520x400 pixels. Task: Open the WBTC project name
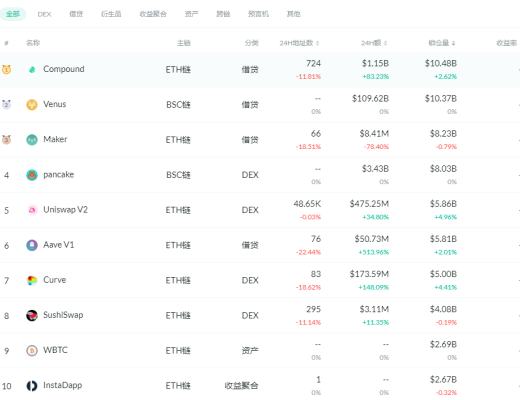pyautogui.click(x=55, y=350)
